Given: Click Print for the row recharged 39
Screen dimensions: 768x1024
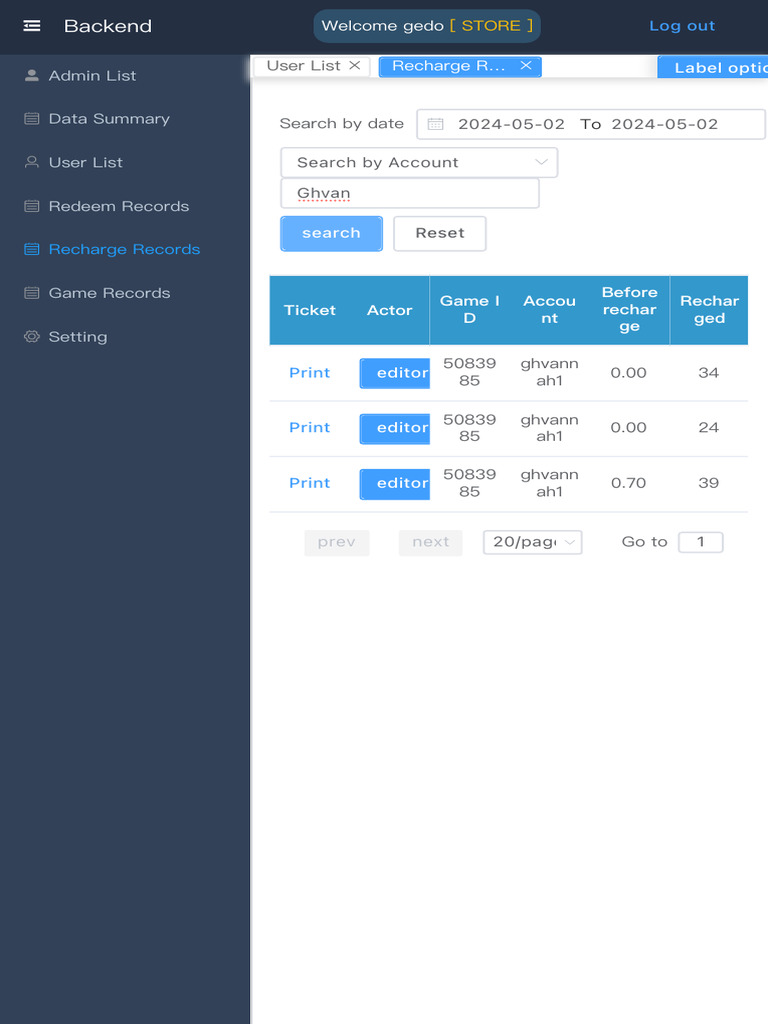Looking at the screenshot, I should click(310, 483).
